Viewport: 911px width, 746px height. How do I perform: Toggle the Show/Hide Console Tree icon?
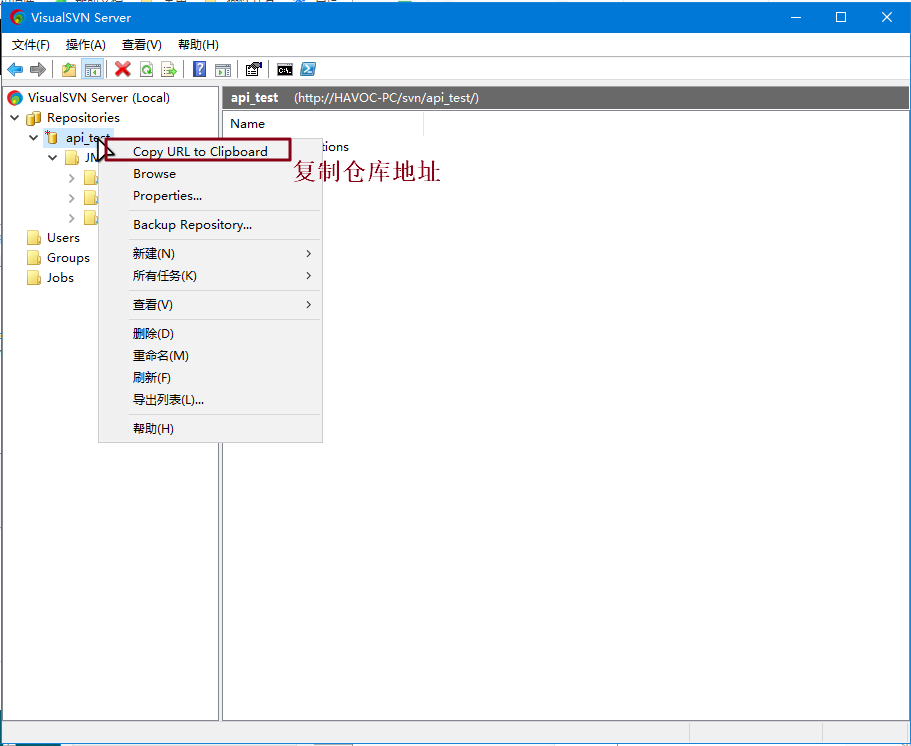[93, 70]
